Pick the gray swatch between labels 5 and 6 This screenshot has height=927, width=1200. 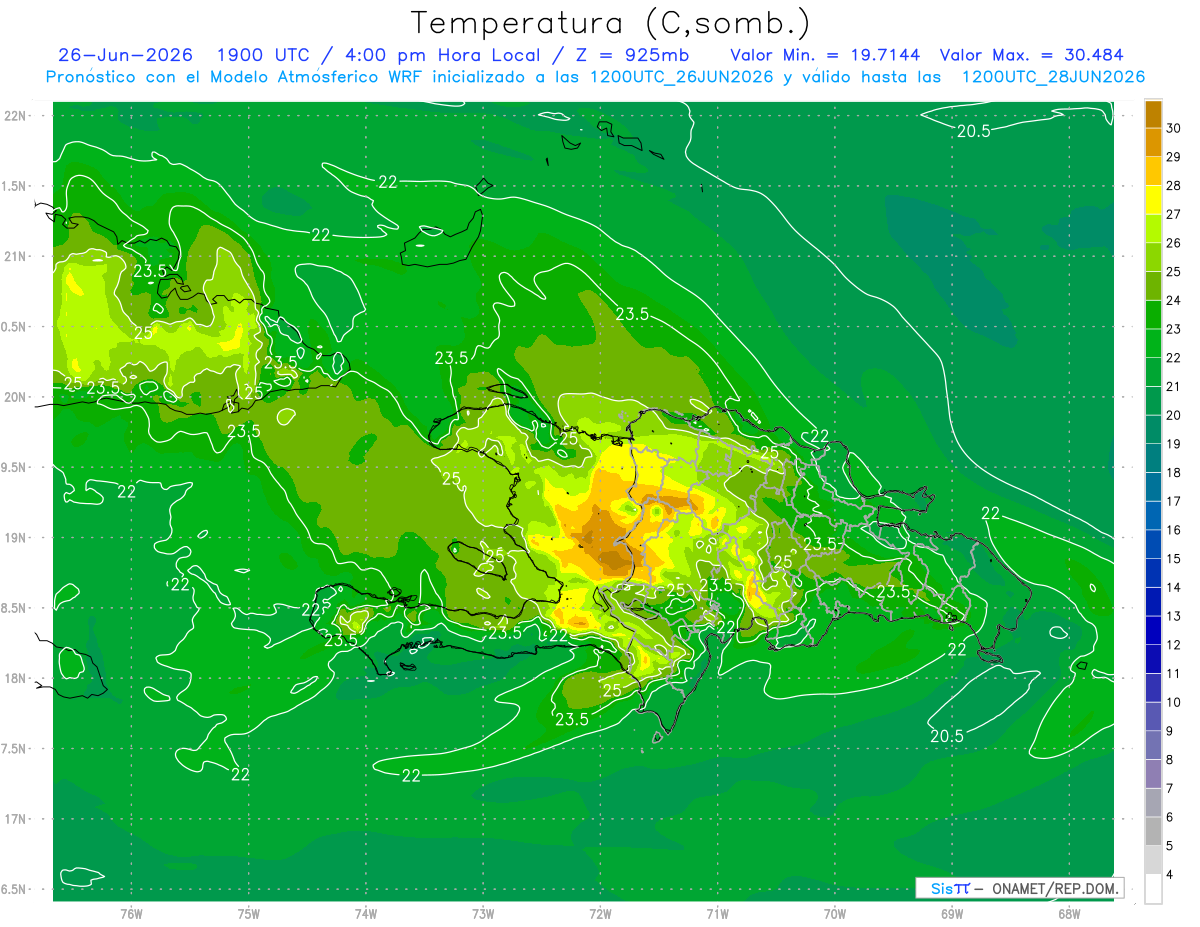click(x=1153, y=831)
